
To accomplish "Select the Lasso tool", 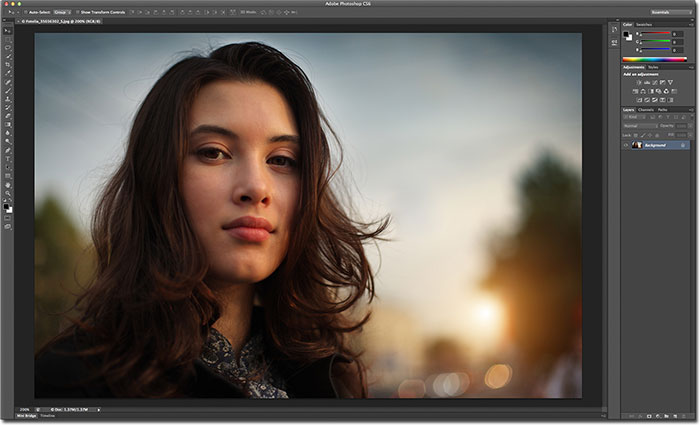I will (8, 46).
